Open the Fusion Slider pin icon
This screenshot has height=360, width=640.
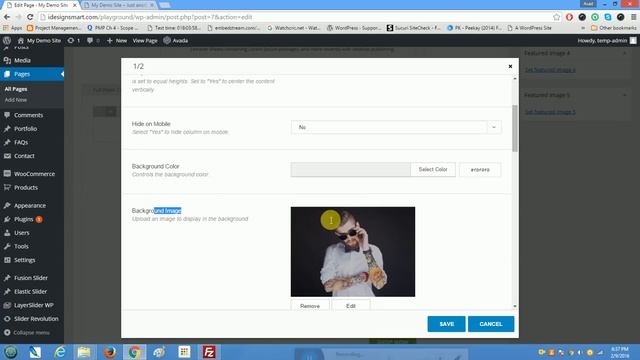(7, 278)
